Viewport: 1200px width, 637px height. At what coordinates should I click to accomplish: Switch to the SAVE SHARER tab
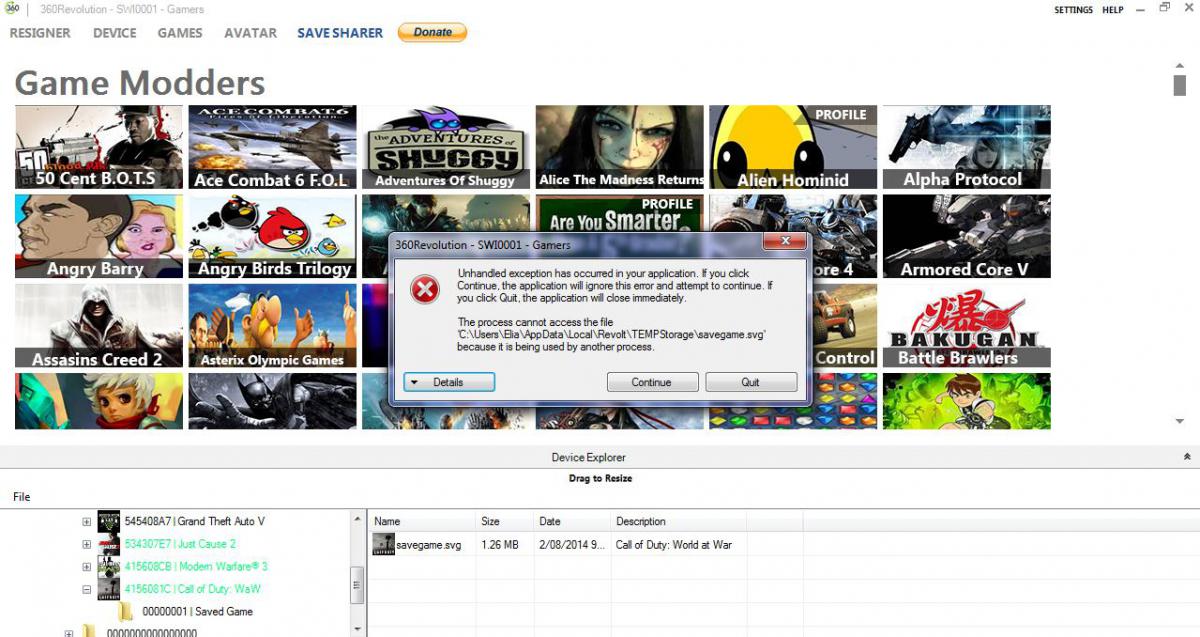click(340, 33)
